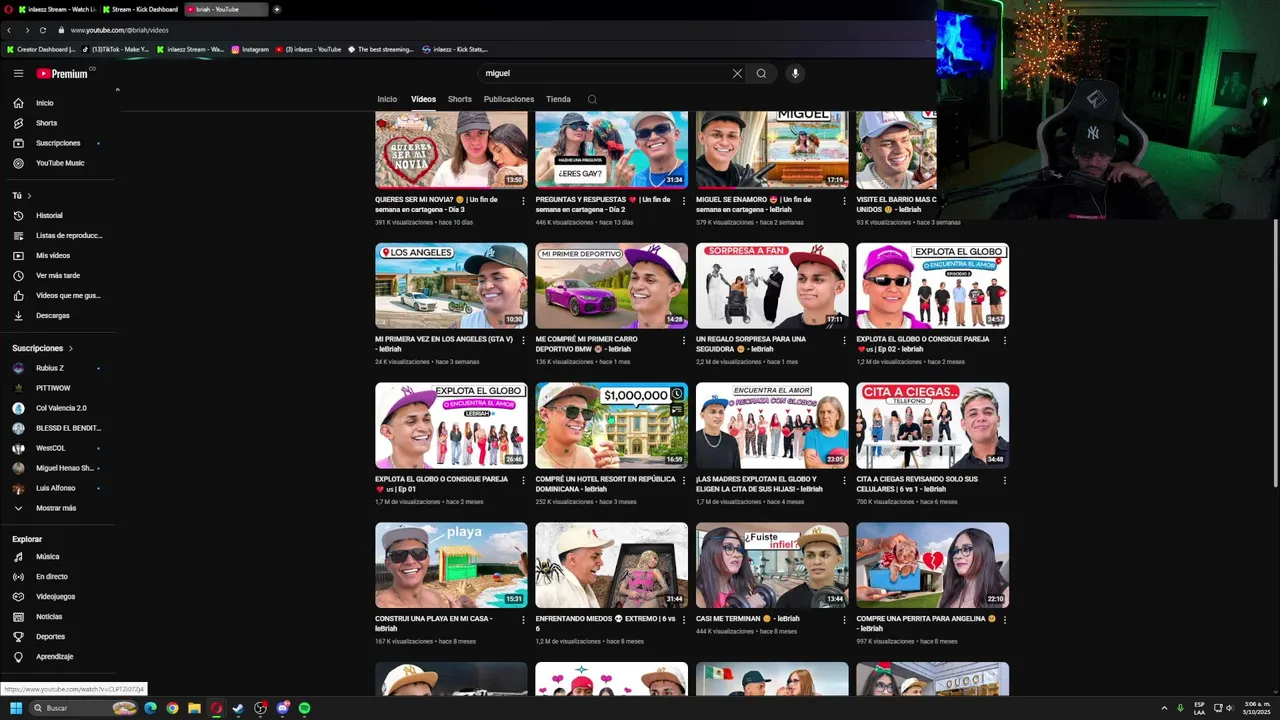Go back with the browser back arrow

pos(9,30)
